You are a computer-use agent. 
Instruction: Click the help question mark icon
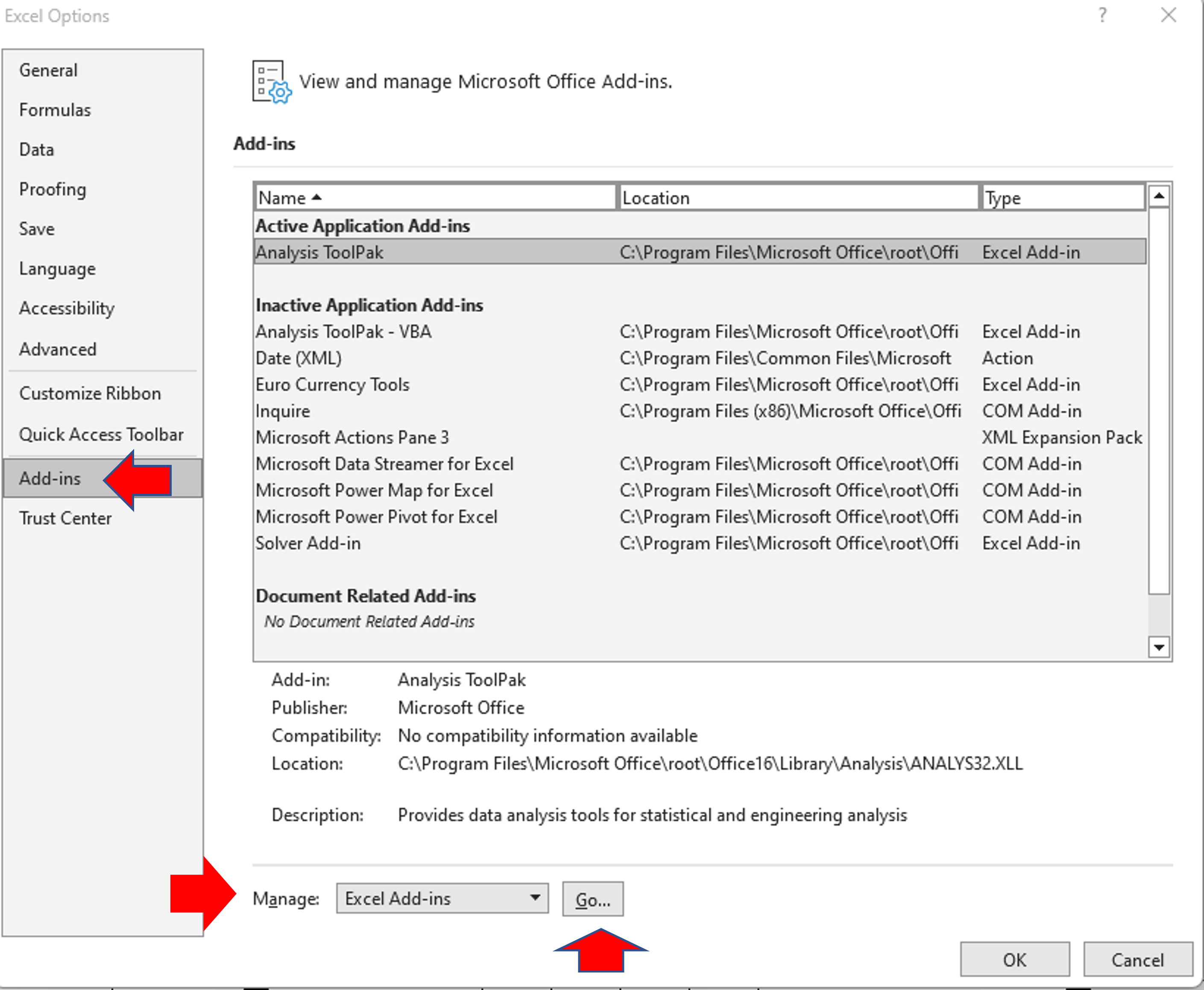(1102, 15)
